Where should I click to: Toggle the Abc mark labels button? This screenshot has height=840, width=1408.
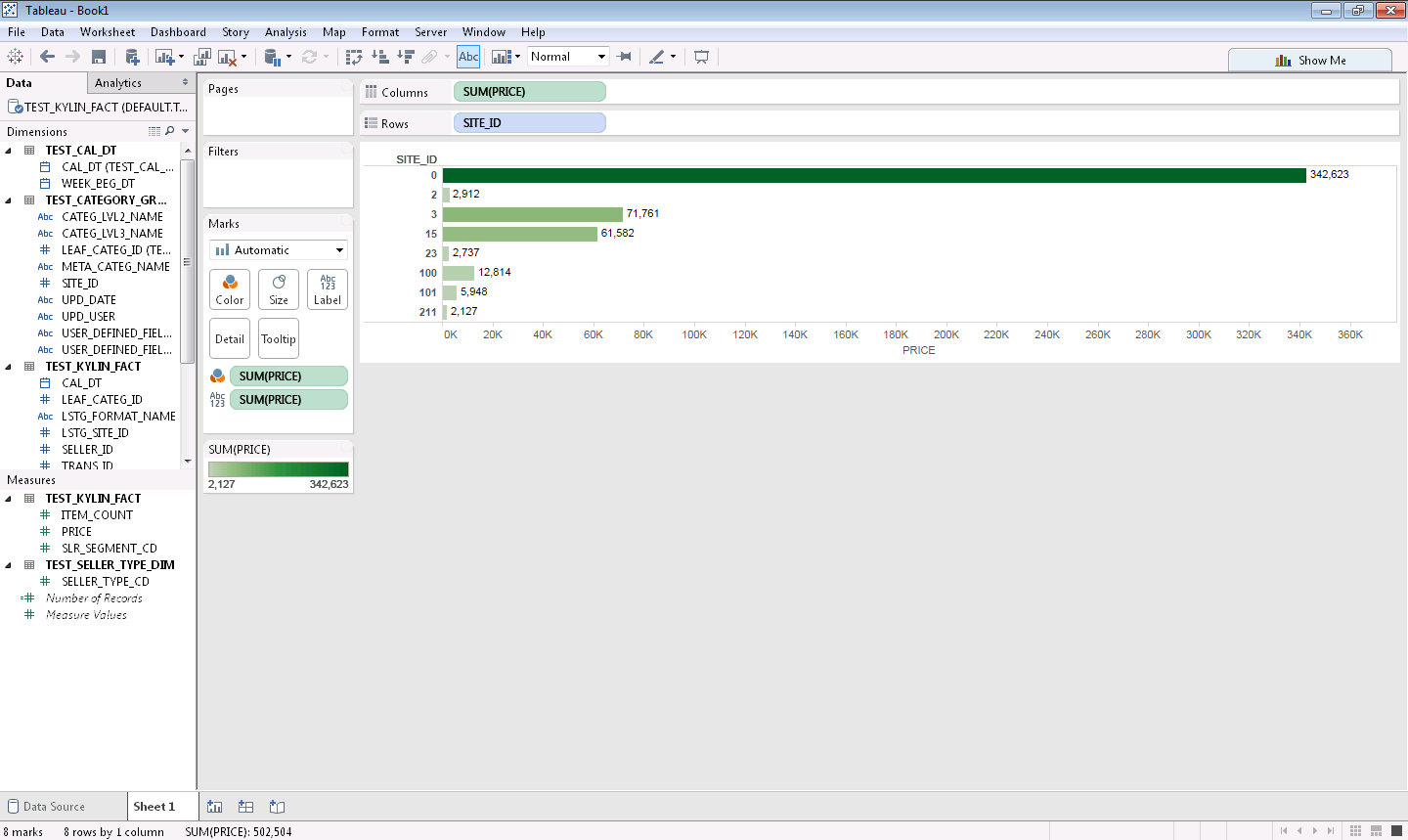click(468, 57)
